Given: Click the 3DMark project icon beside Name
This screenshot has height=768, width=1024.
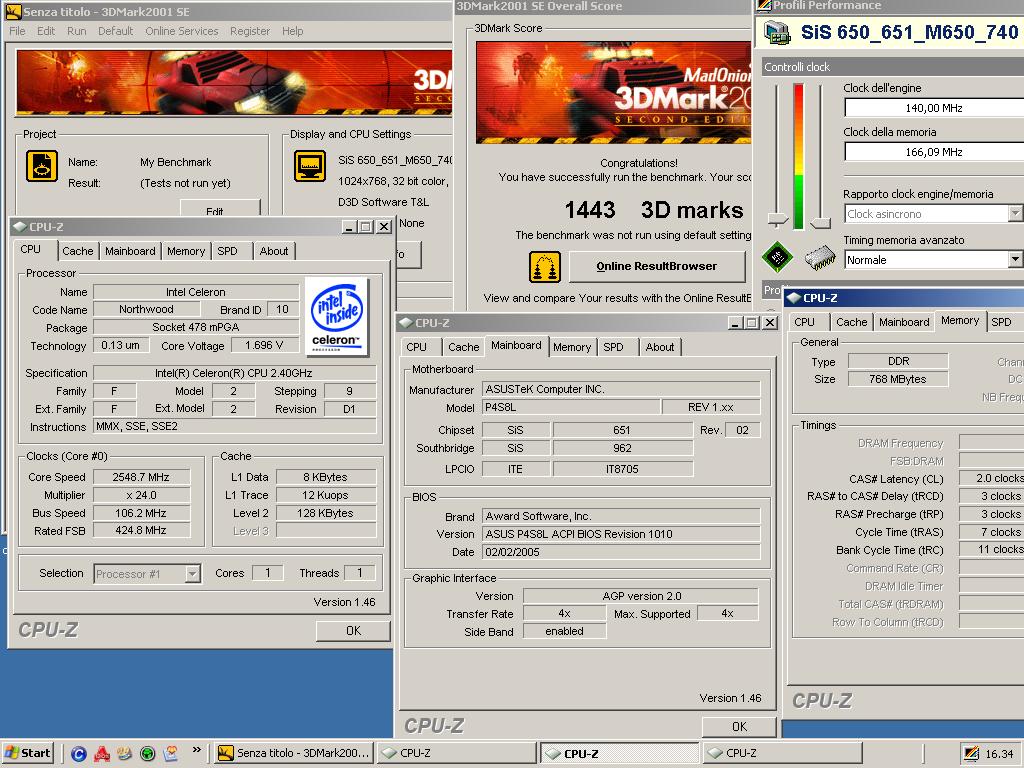Looking at the screenshot, I should pyautogui.click(x=42, y=166).
